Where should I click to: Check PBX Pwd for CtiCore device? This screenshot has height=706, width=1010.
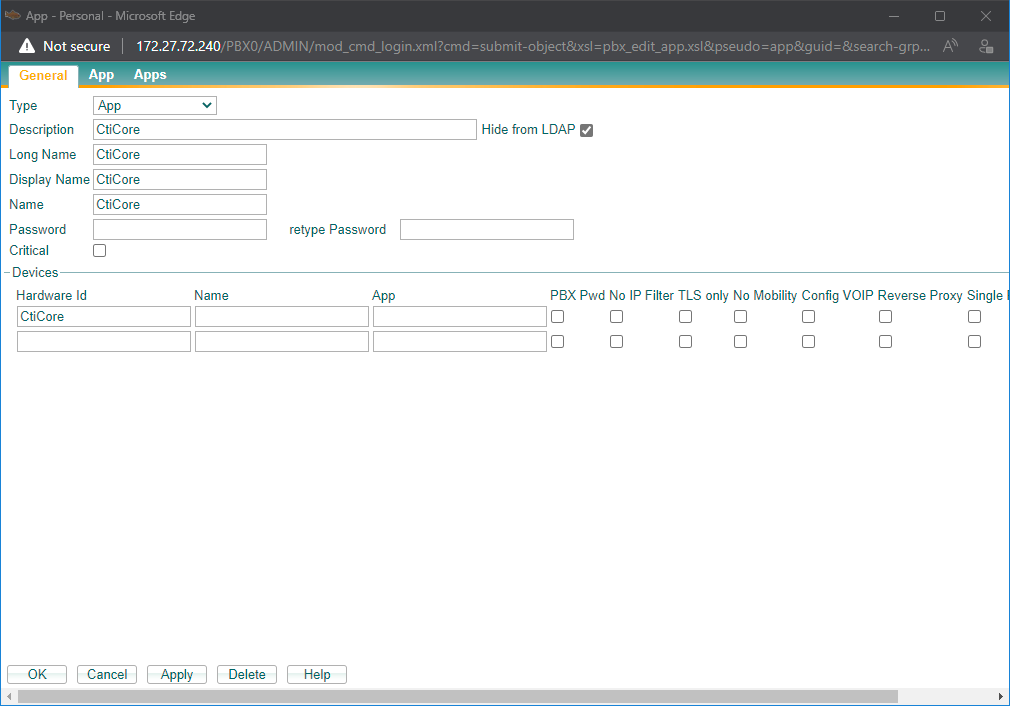(558, 317)
